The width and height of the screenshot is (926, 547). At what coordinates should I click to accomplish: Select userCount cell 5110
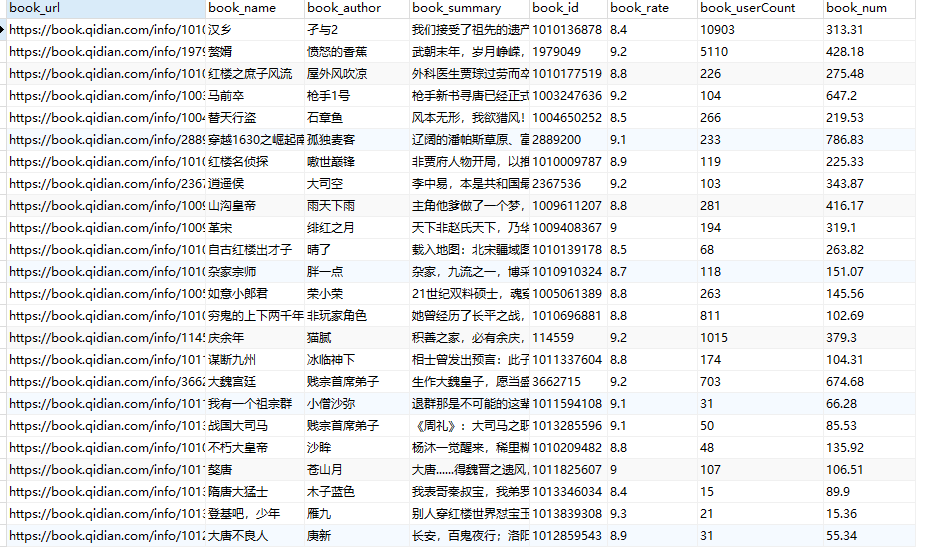tap(761, 51)
